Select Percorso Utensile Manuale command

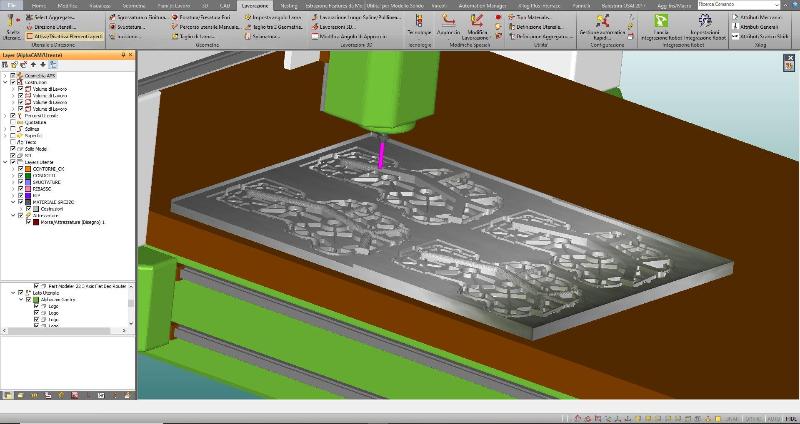tap(205, 27)
